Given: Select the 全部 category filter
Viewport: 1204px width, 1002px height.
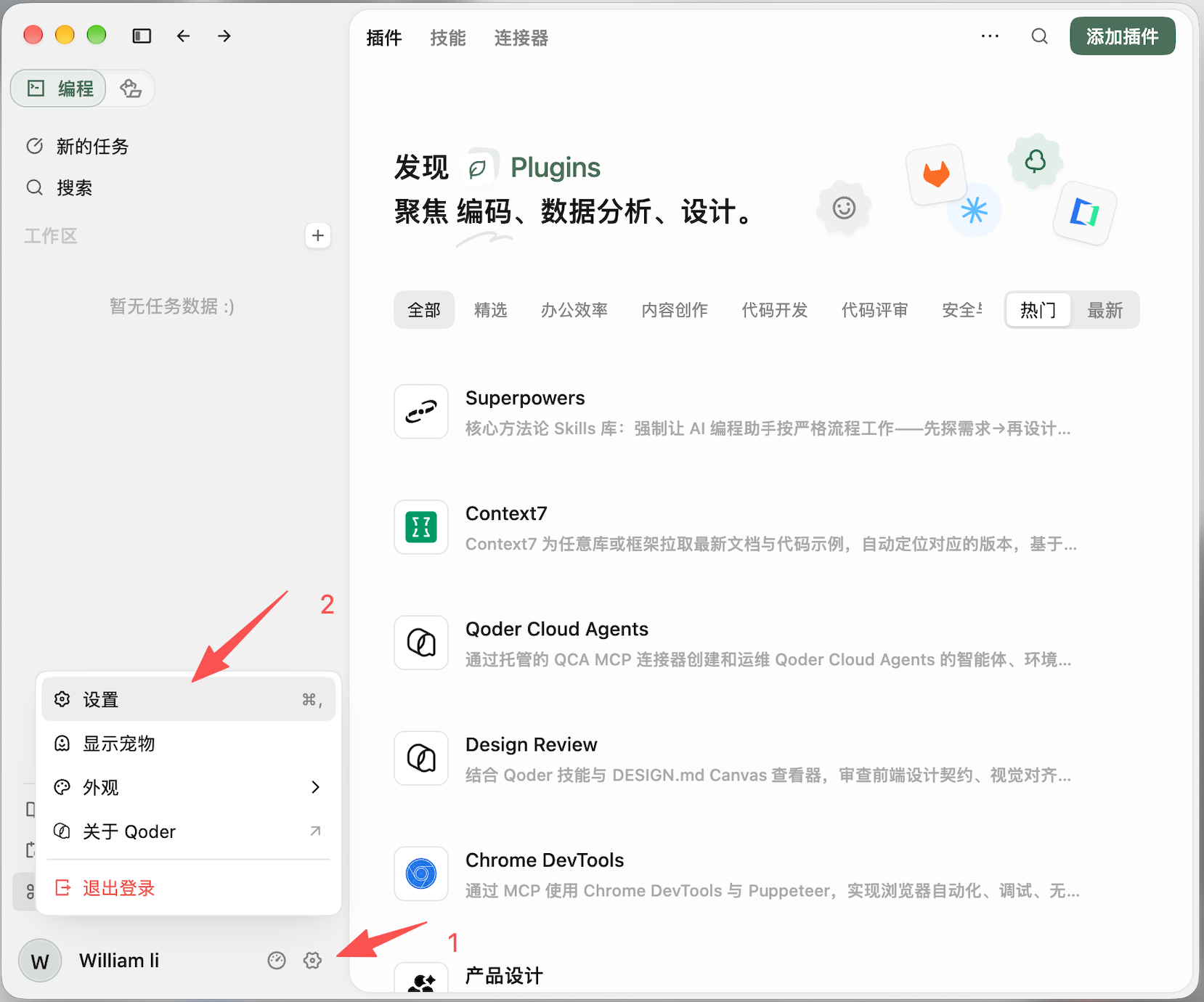Looking at the screenshot, I should (x=424, y=310).
